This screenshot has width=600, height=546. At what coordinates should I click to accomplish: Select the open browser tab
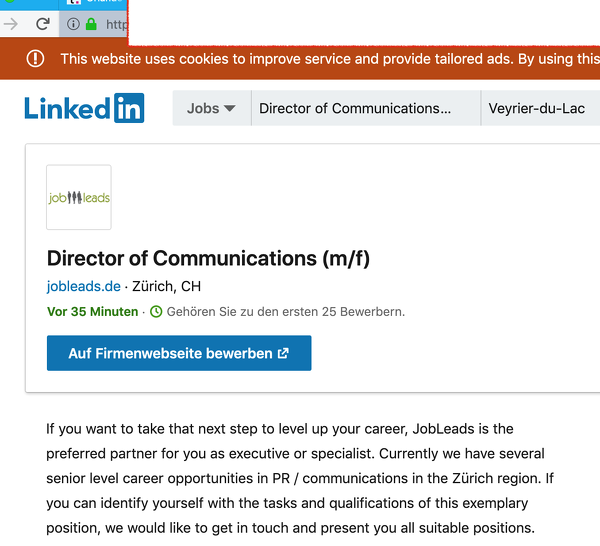point(100,4)
